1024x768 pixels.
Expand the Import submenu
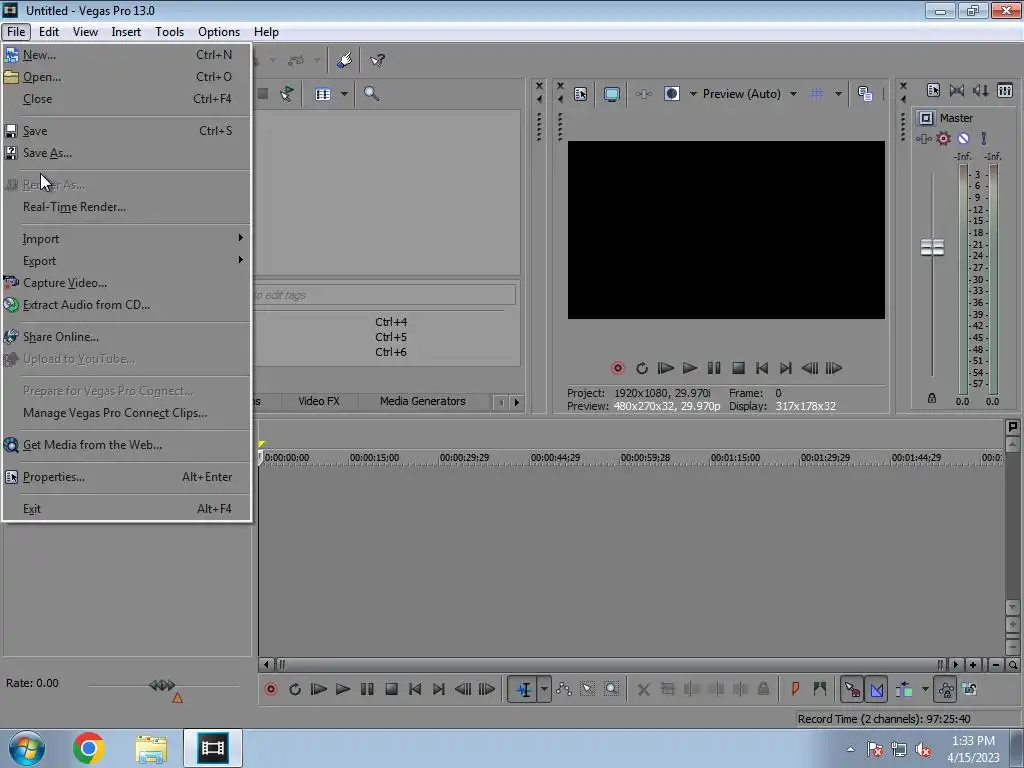click(127, 239)
